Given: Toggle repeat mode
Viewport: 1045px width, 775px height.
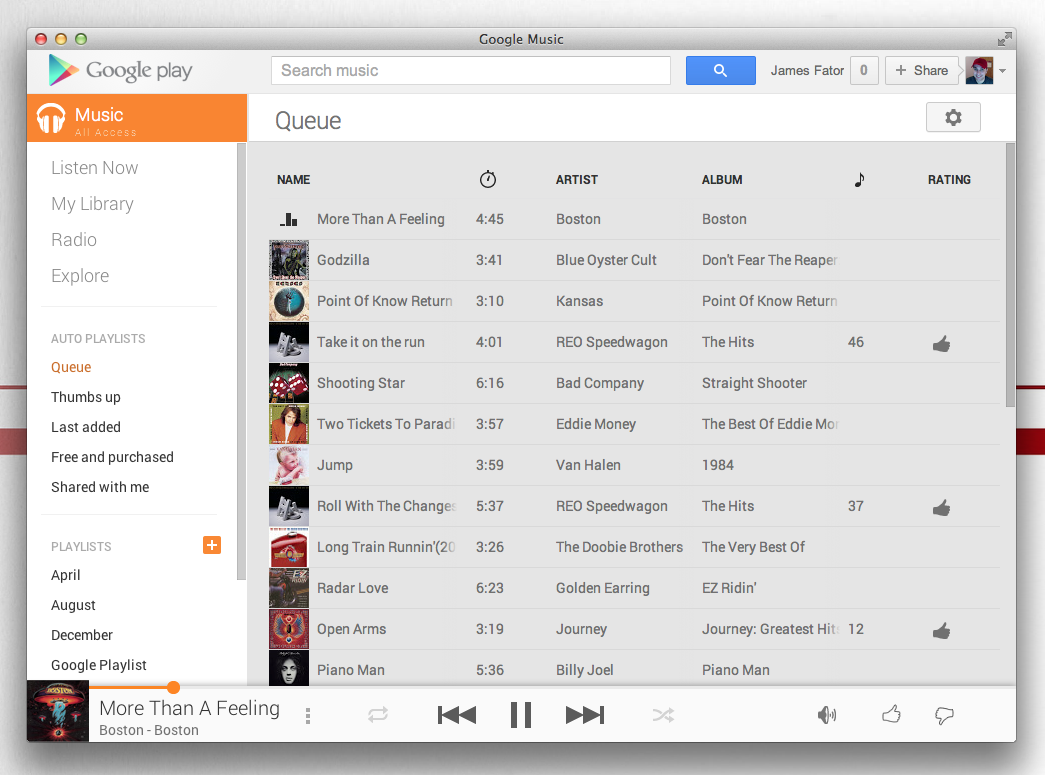Looking at the screenshot, I should (378, 715).
